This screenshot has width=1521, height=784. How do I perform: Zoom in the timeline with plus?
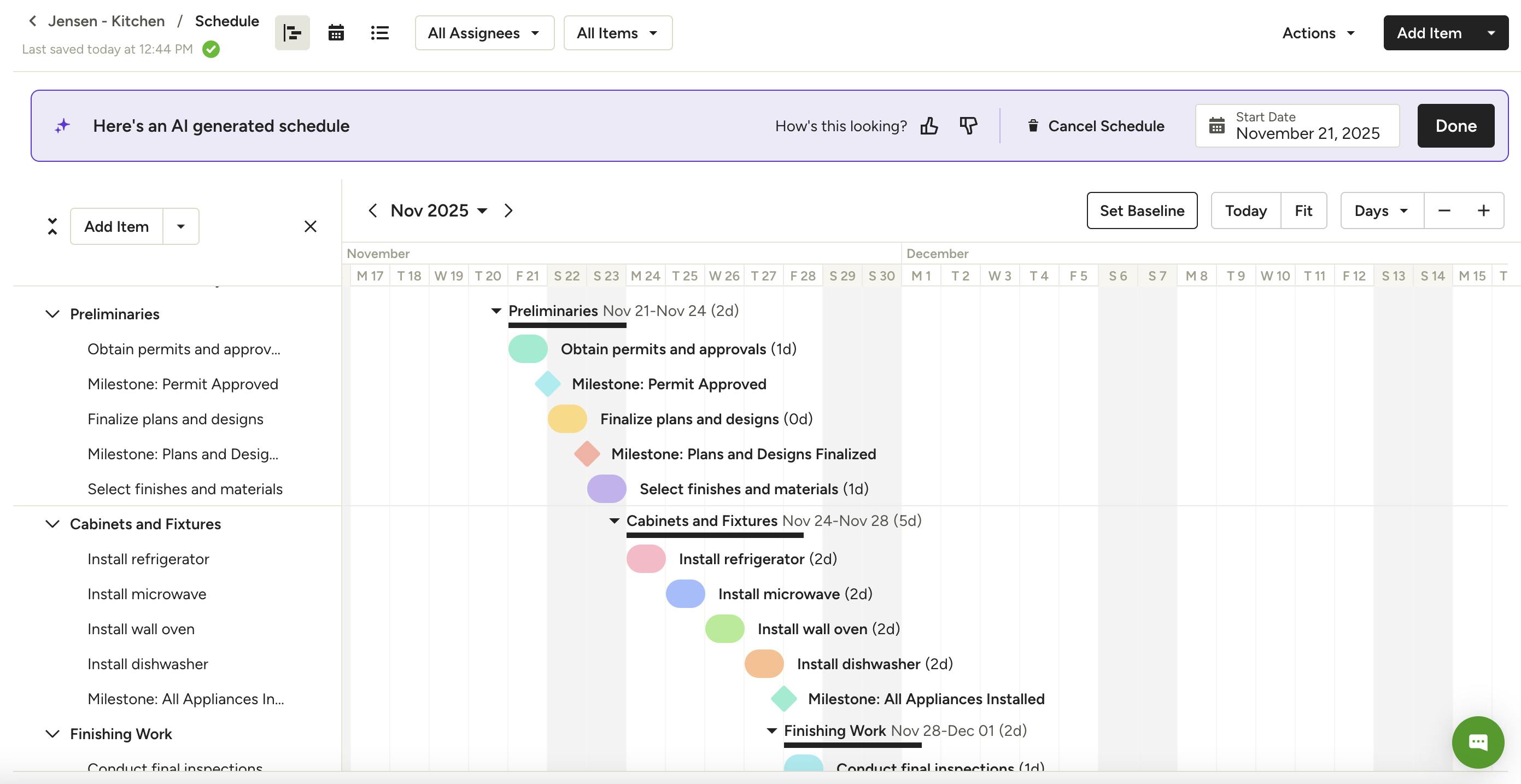click(x=1483, y=210)
